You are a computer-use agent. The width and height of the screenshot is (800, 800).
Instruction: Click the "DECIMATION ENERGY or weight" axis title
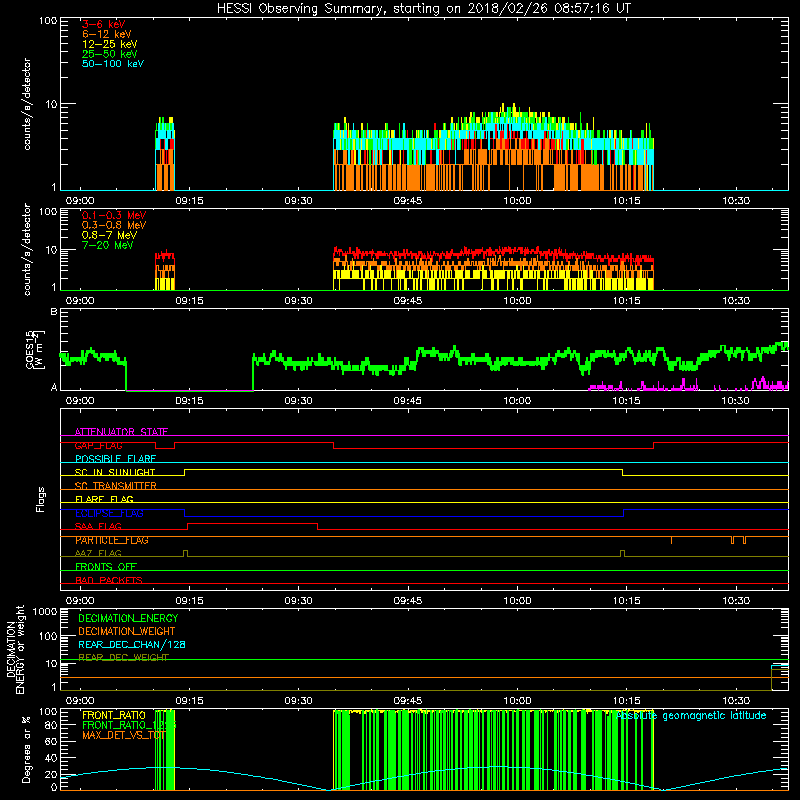(15, 649)
